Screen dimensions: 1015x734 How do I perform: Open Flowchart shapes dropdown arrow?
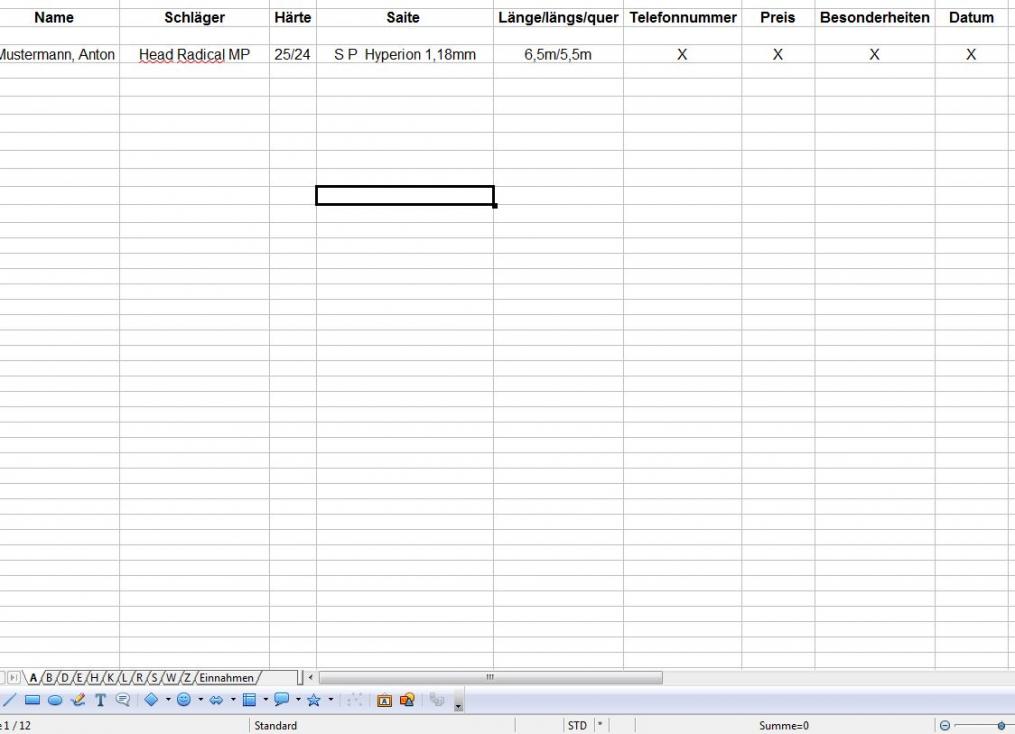[x=265, y=700]
